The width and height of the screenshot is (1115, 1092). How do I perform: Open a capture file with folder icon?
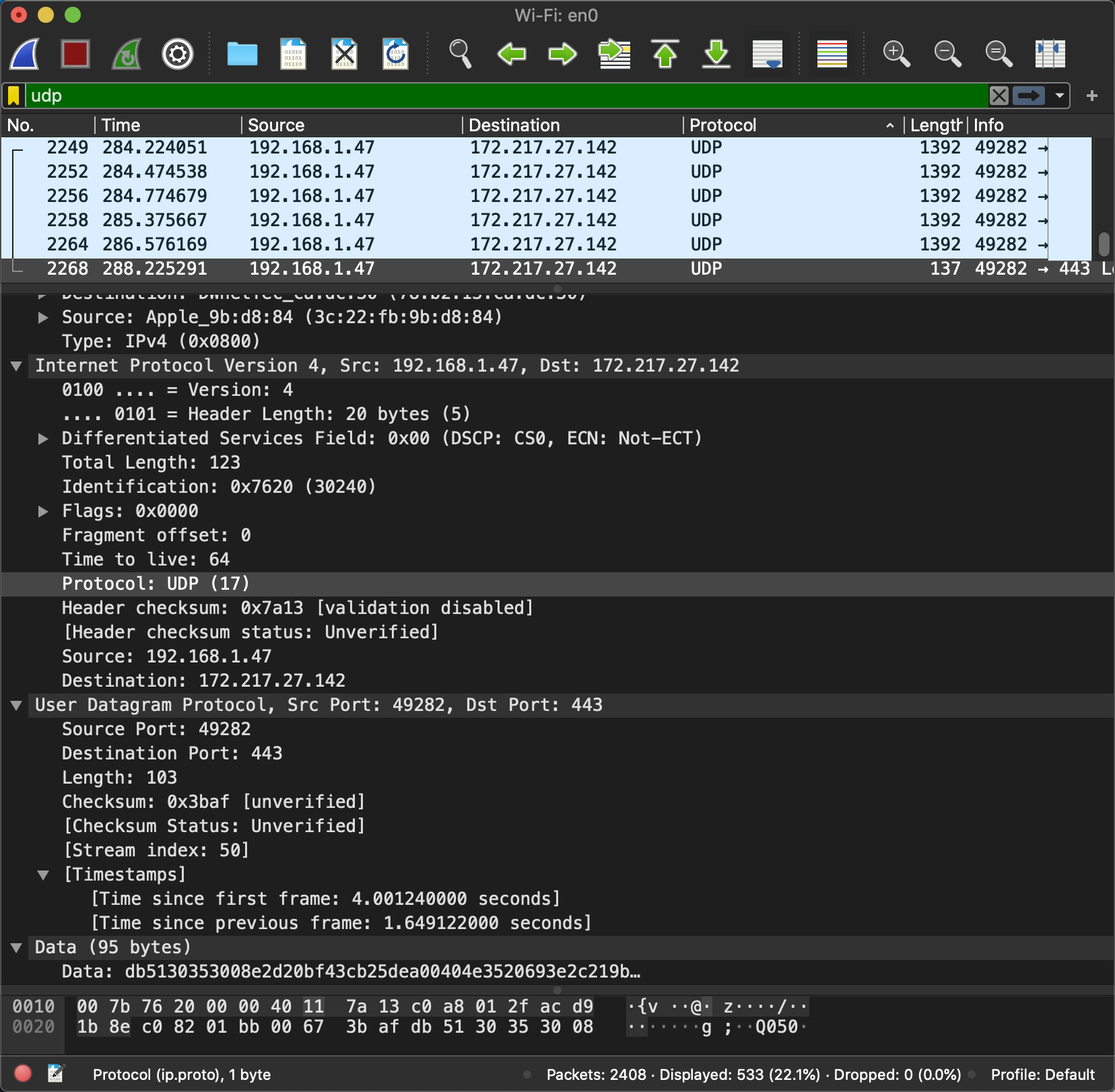click(x=242, y=54)
